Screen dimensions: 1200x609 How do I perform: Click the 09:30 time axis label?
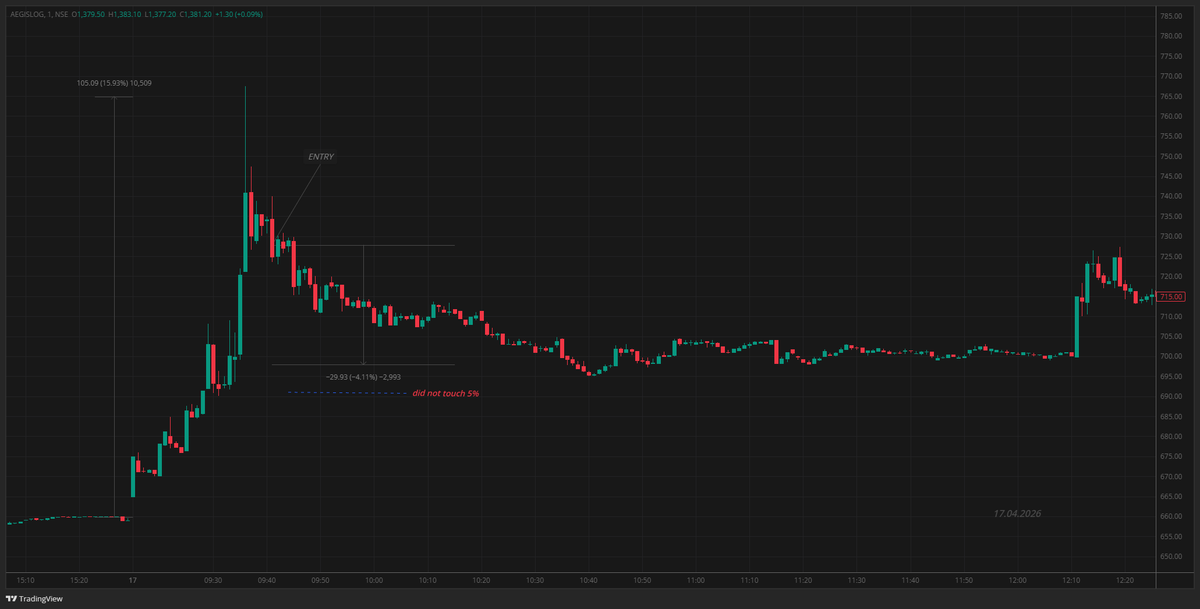coord(213,580)
